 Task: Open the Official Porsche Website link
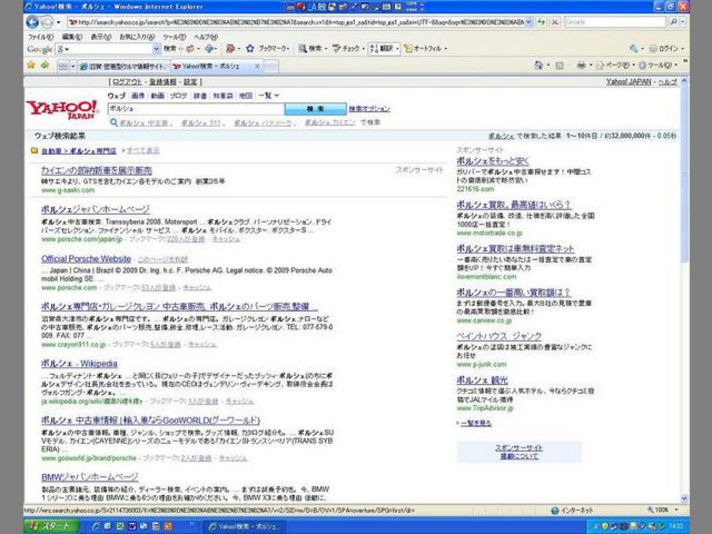[x=86, y=258]
